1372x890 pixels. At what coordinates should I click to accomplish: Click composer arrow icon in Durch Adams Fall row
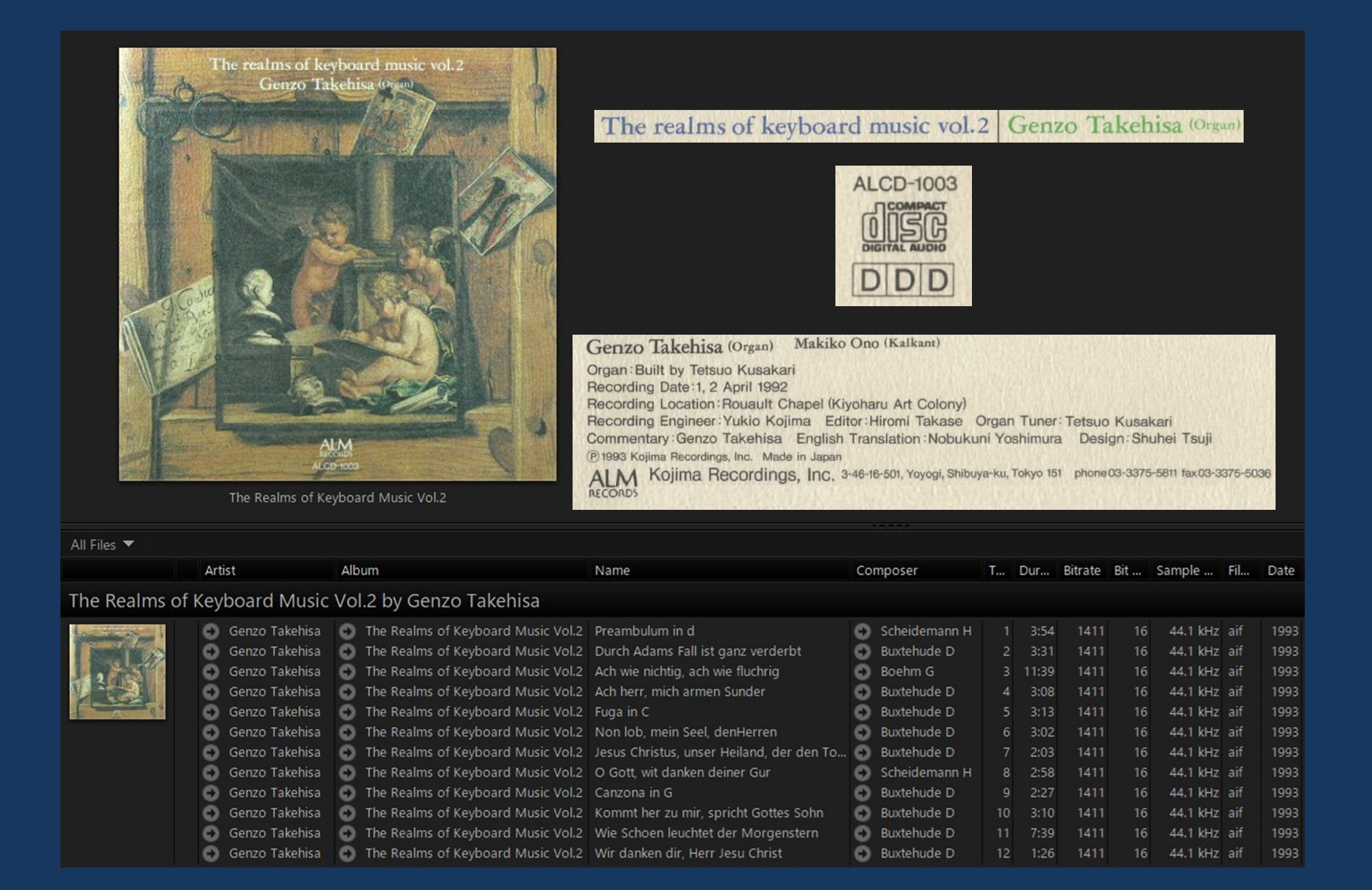coord(863,651)
